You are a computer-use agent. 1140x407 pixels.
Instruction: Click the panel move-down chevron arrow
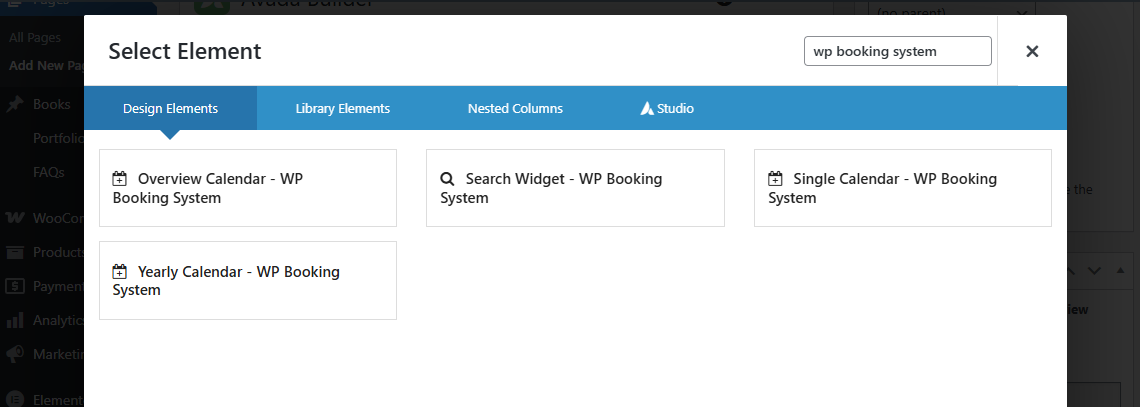1094,271
